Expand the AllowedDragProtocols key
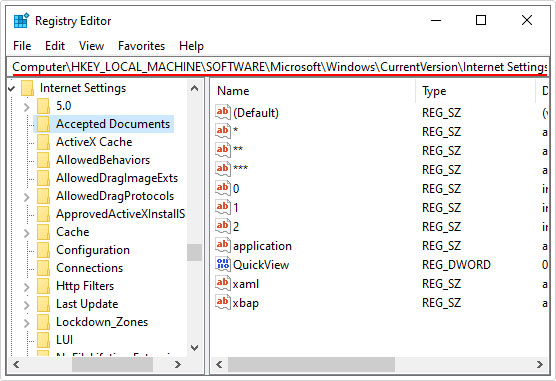 tap(27, 197)
